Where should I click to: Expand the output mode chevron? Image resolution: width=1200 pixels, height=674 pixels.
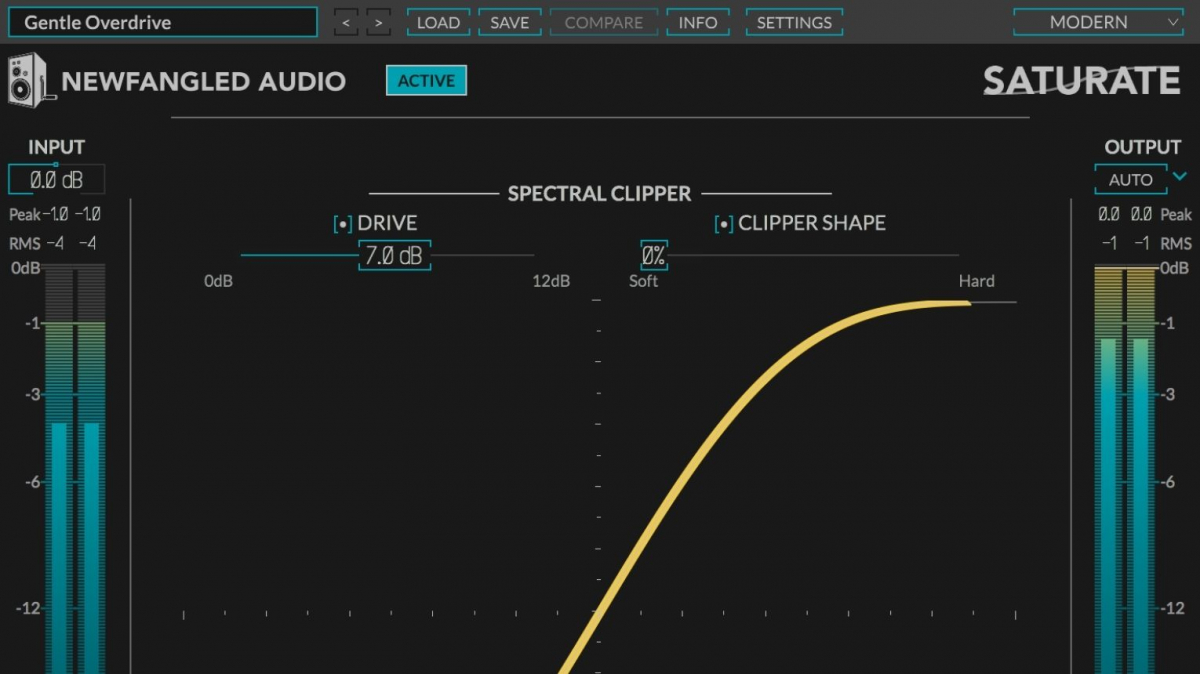pos(1179,178)
